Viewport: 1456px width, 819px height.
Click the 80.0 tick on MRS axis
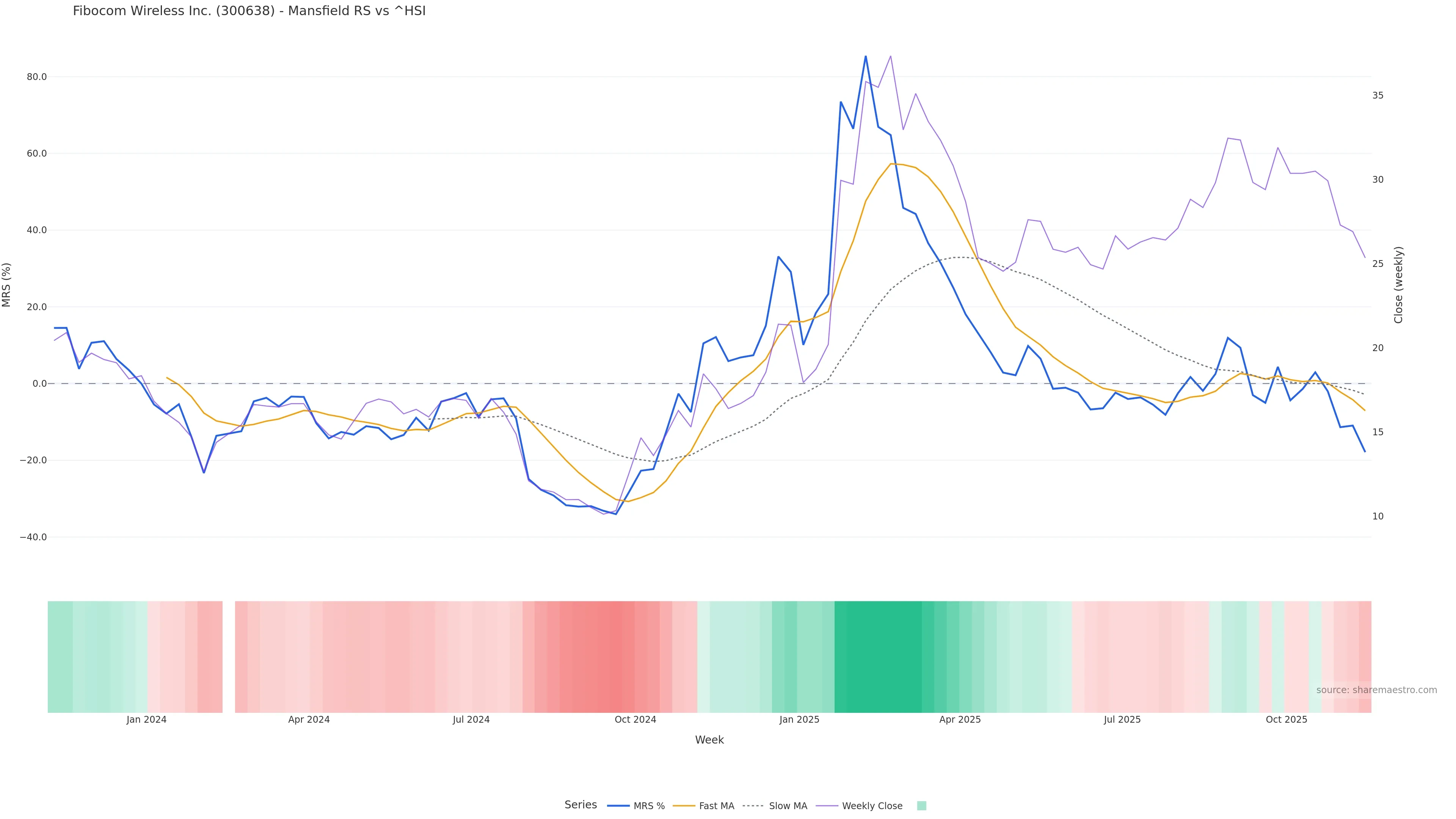pyautogui.click(x=37, y=77)
